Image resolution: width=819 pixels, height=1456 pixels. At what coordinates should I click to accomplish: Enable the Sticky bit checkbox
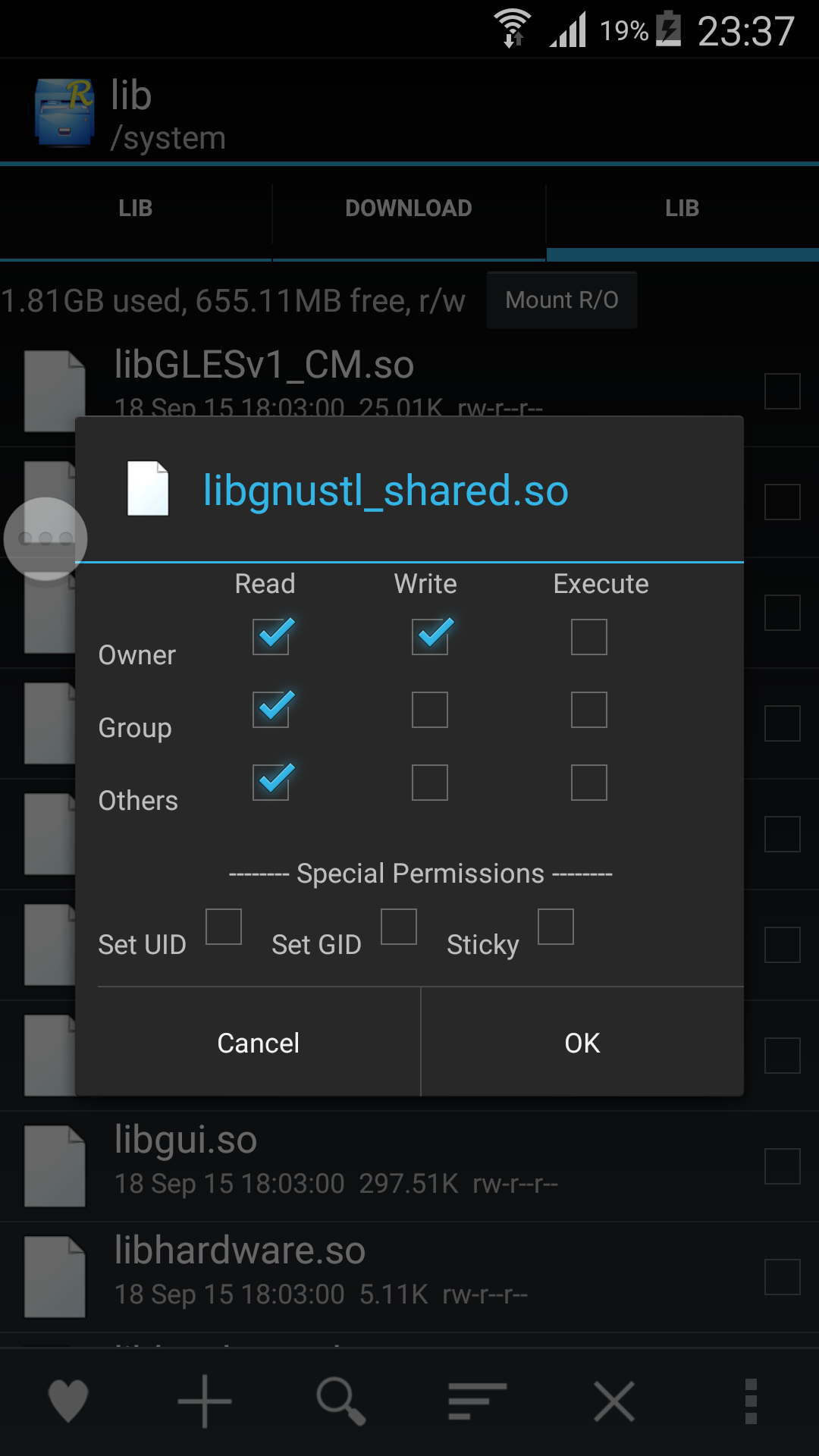(x=556, y=927)
